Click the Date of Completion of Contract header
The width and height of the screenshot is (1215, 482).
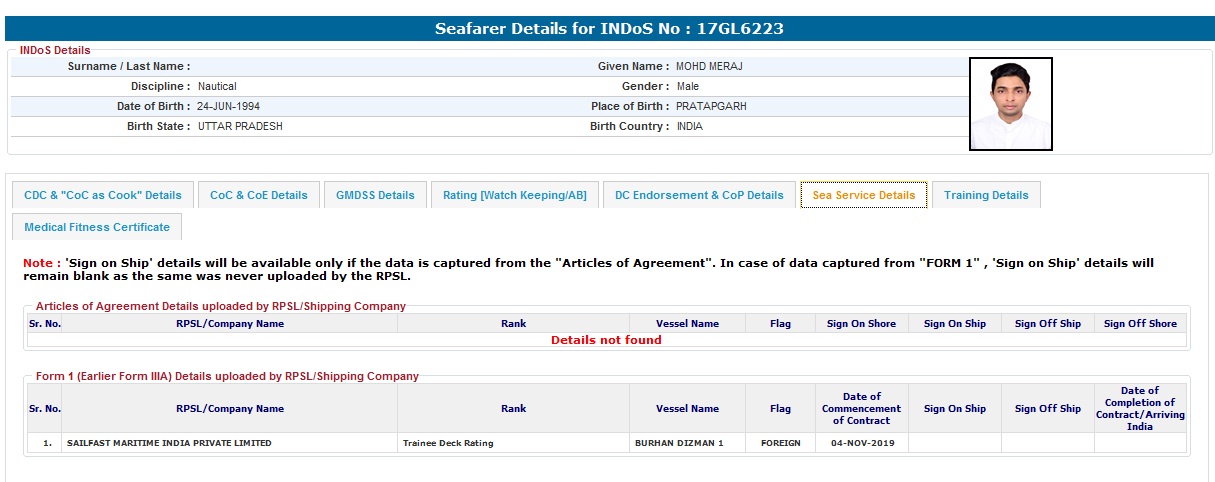click(1140, 408)
